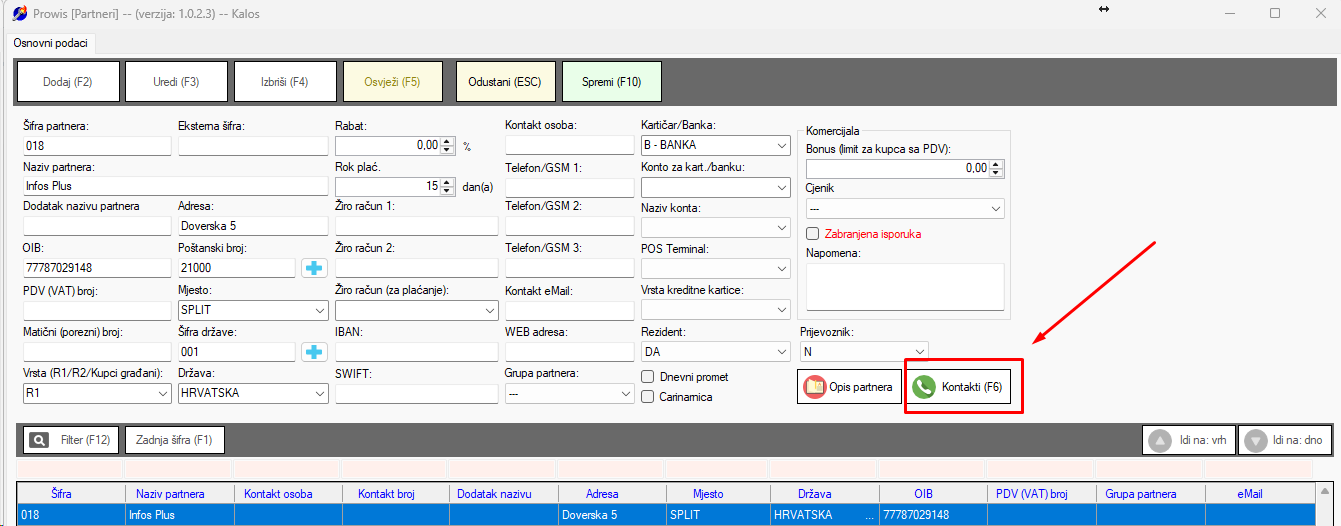Toggle the Dnevni promet checkbox
The width and height of the screenshot is (1341, 526).
click(647, 377)
